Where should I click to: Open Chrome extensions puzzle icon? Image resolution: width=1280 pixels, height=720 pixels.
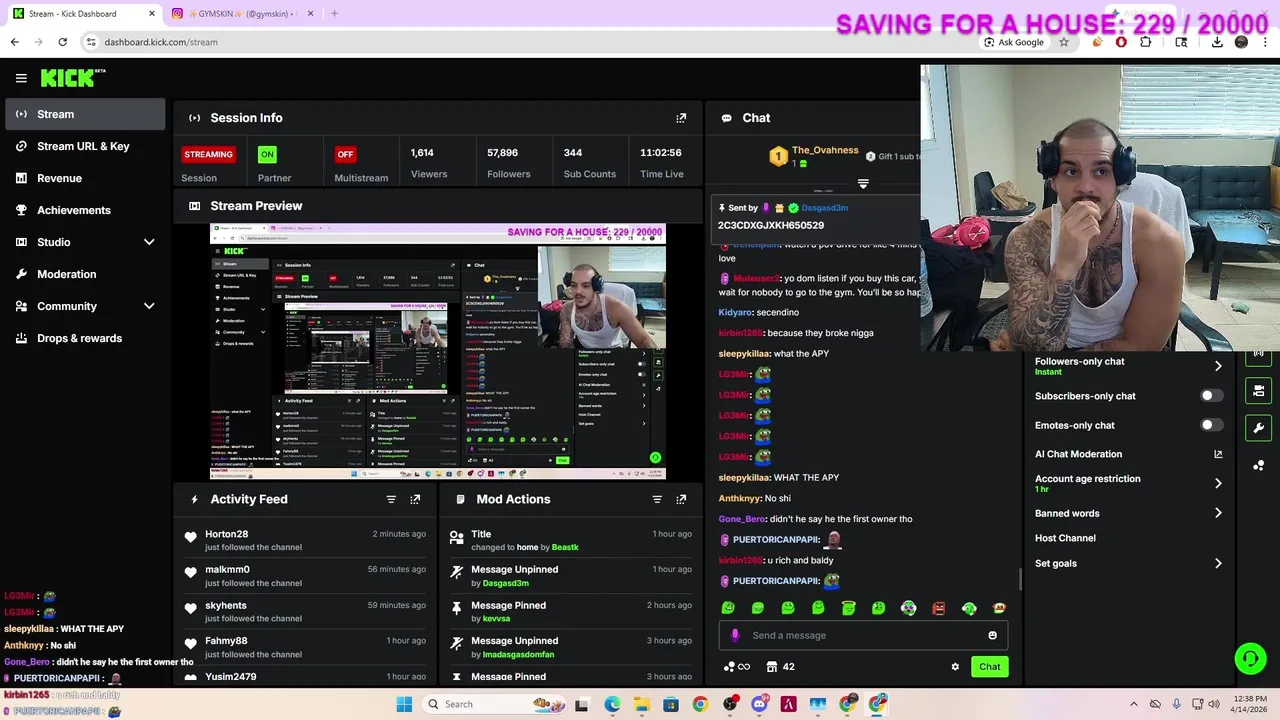click(1146, 42)
